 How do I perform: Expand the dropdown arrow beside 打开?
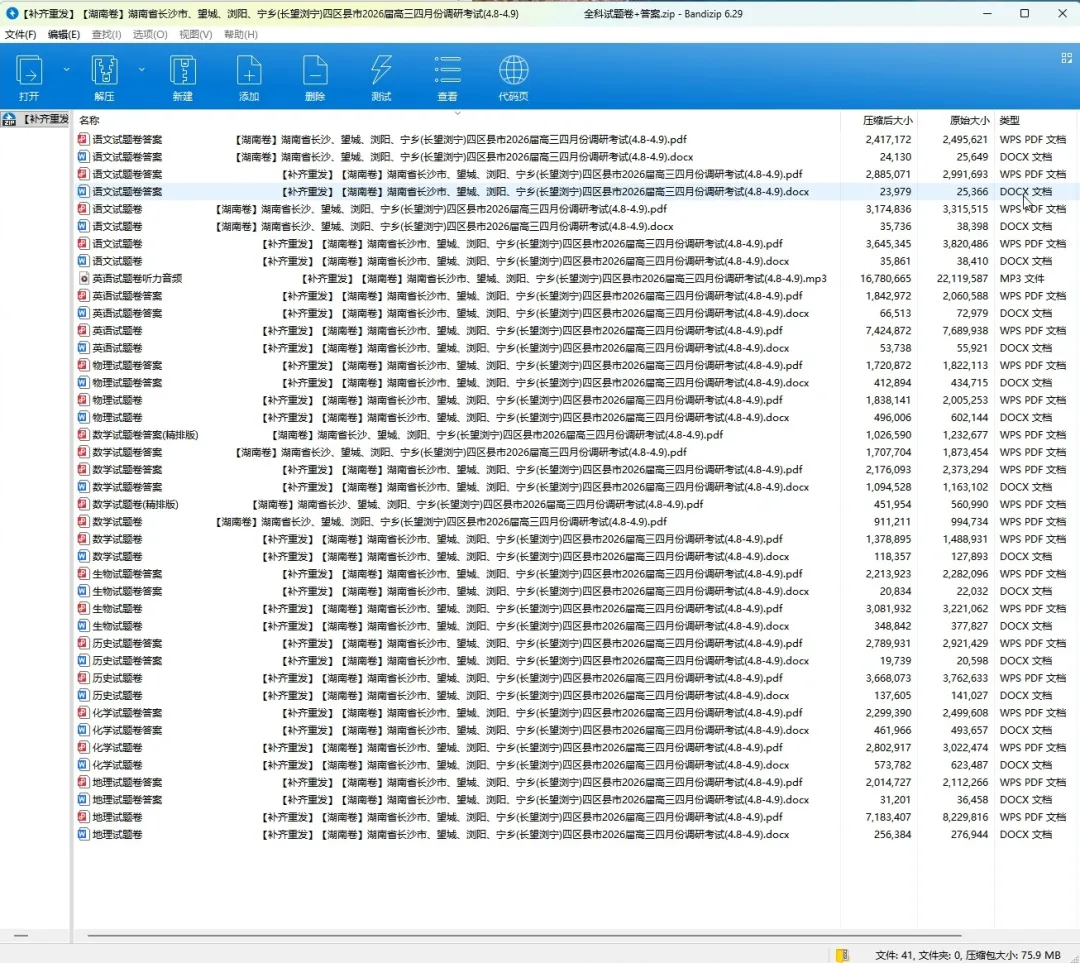click(x=66, y=70)
